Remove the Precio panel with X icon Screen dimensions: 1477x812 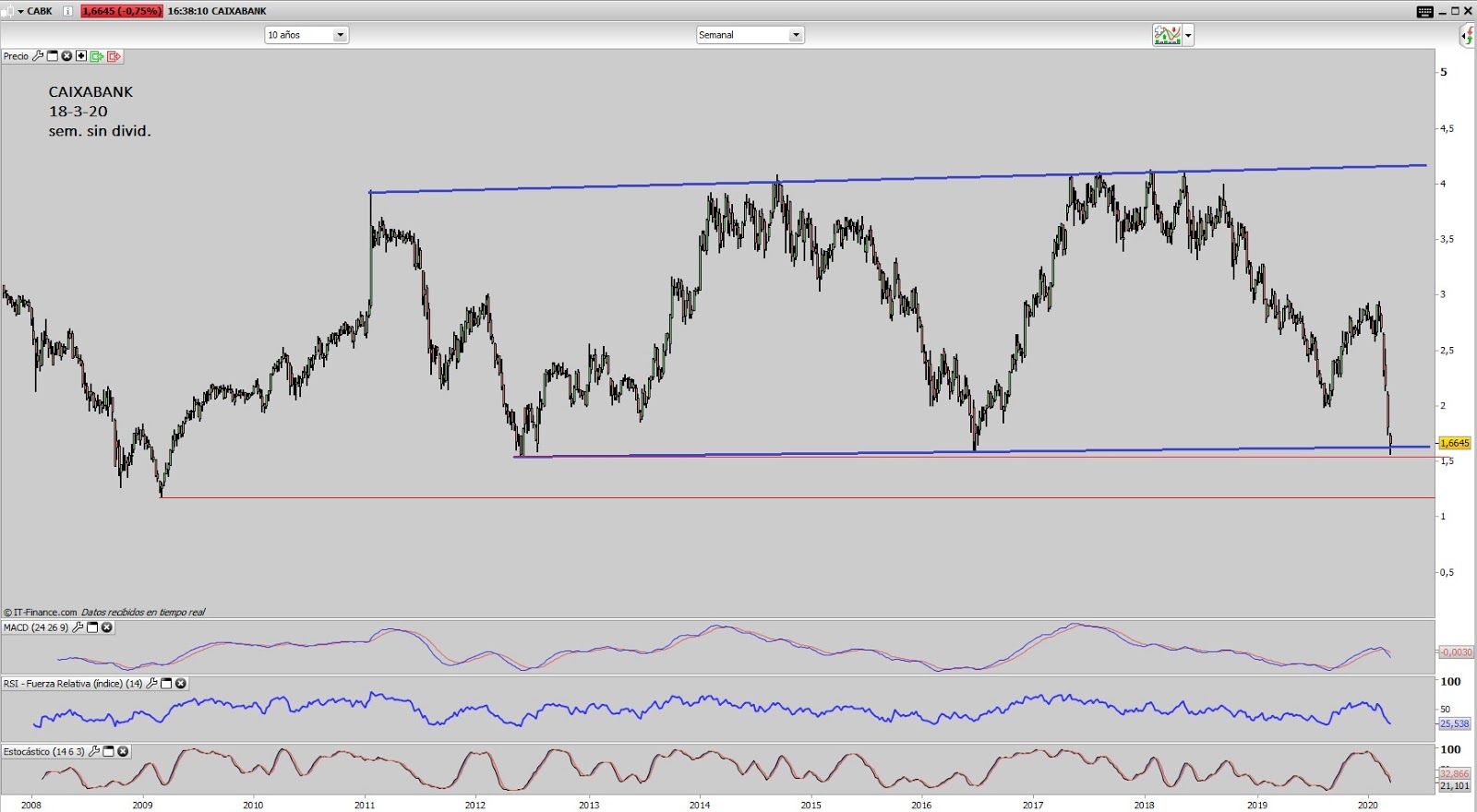[x=66, y=56]
